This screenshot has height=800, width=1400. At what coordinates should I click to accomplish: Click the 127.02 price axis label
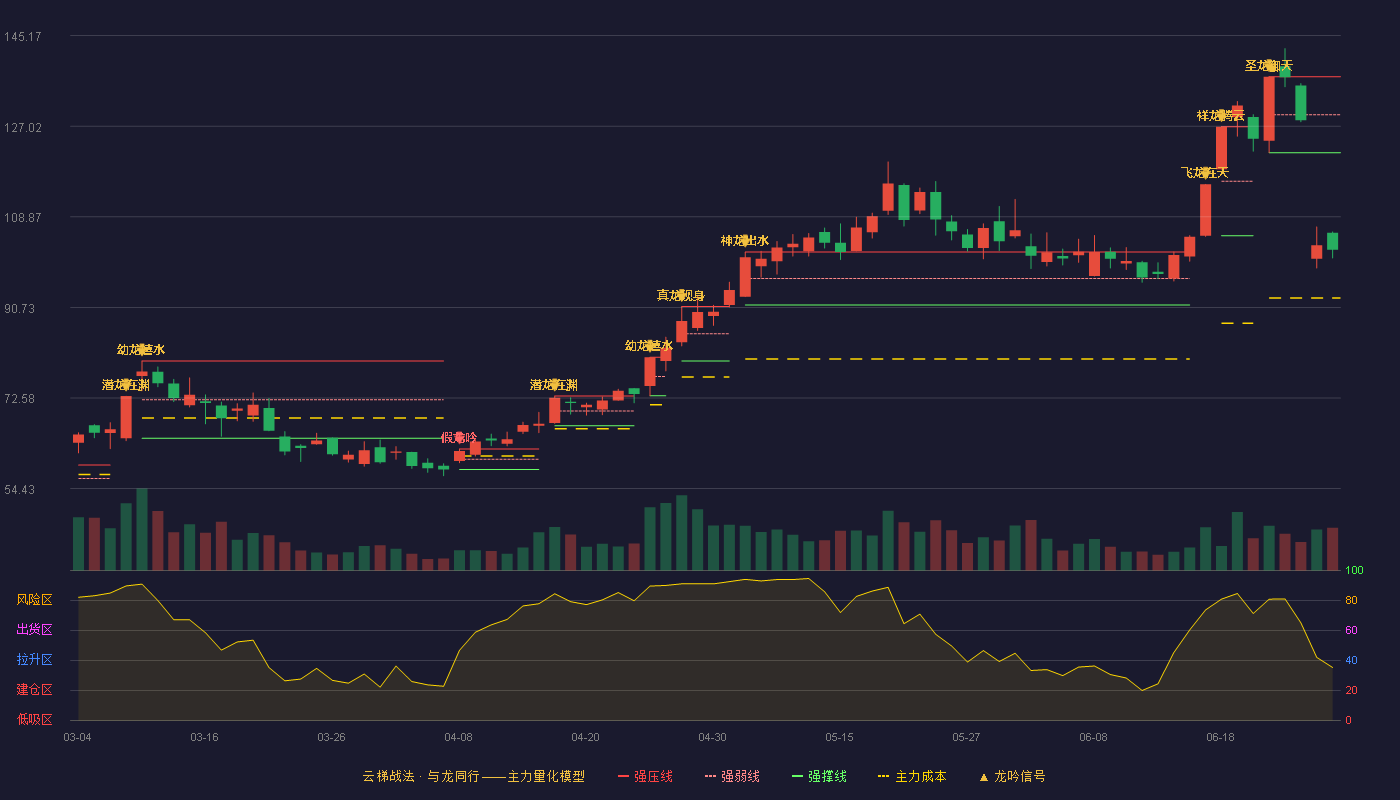22,128
